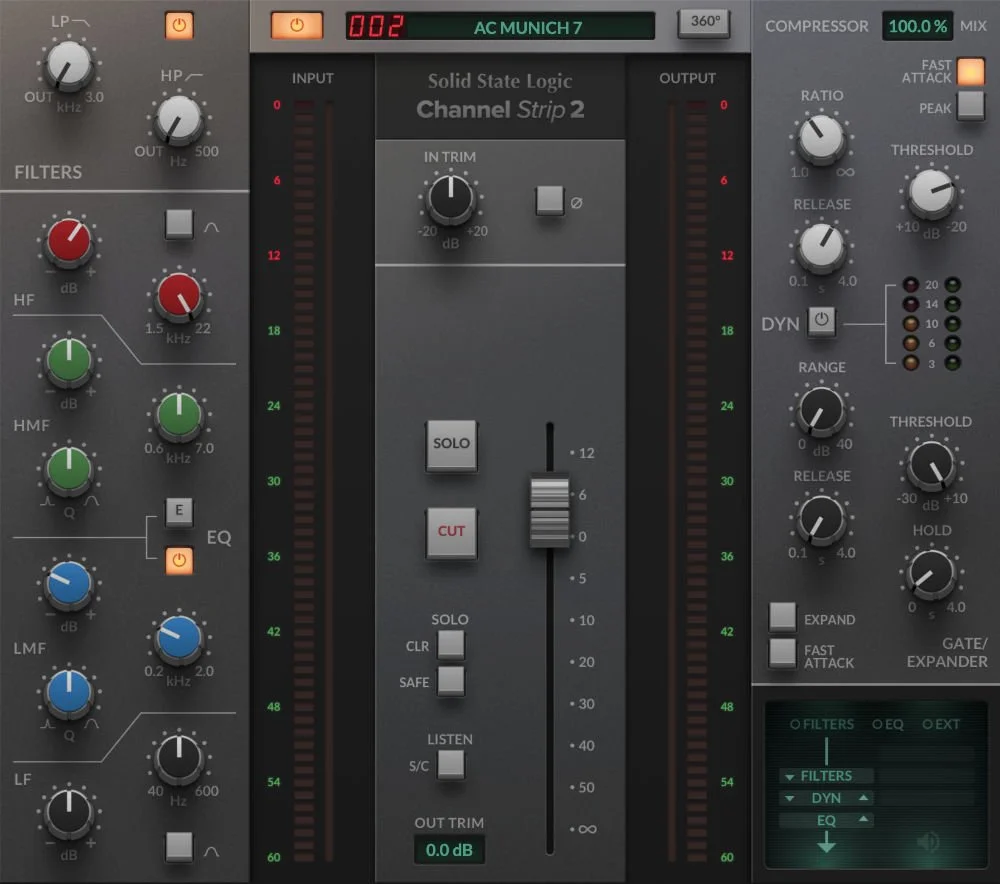The image size is (1000, 884).
Task: Click the compressor THRESHOLD knob
Action: coord(931,191)
